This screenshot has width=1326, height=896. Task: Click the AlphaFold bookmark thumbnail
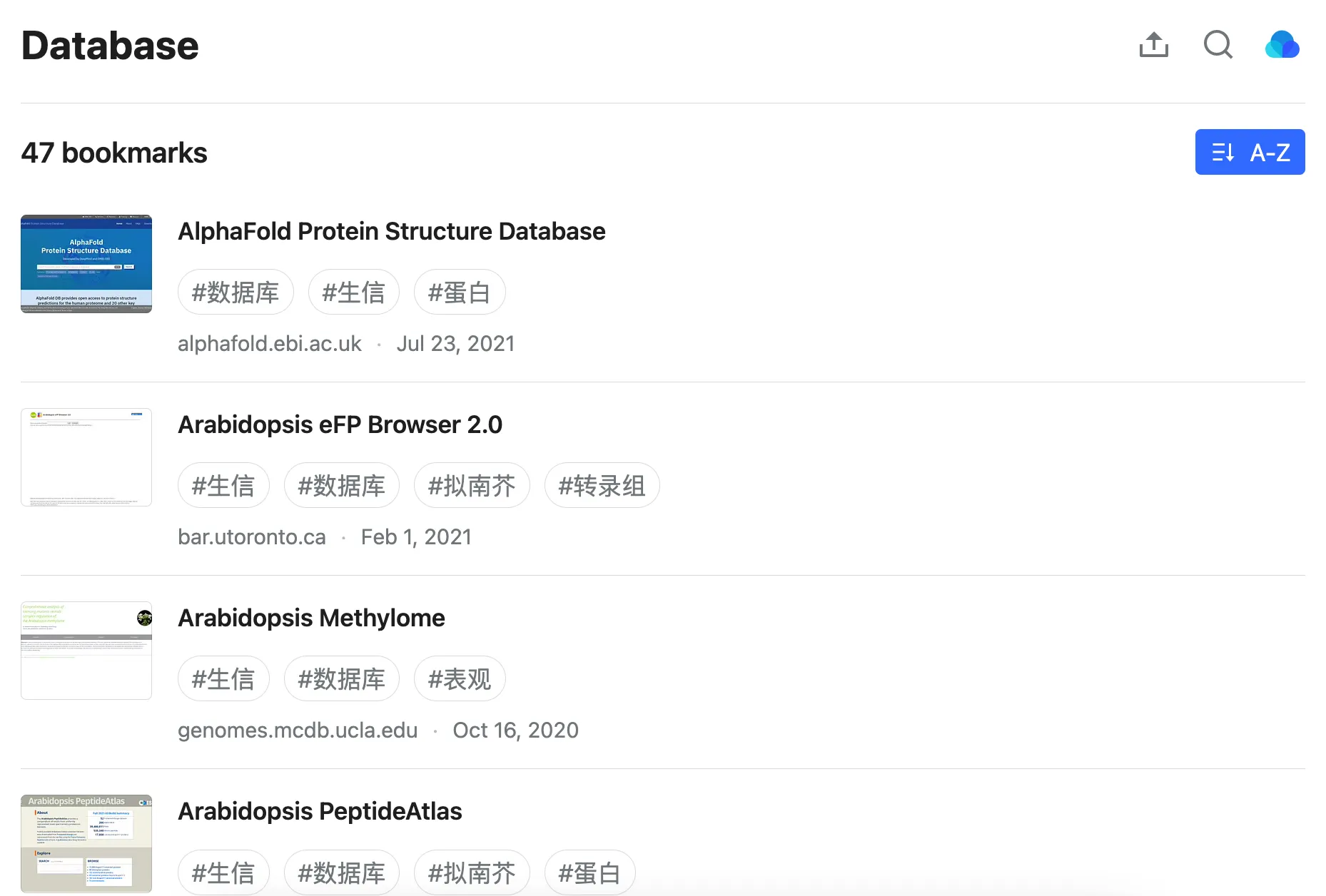(86, 264)
